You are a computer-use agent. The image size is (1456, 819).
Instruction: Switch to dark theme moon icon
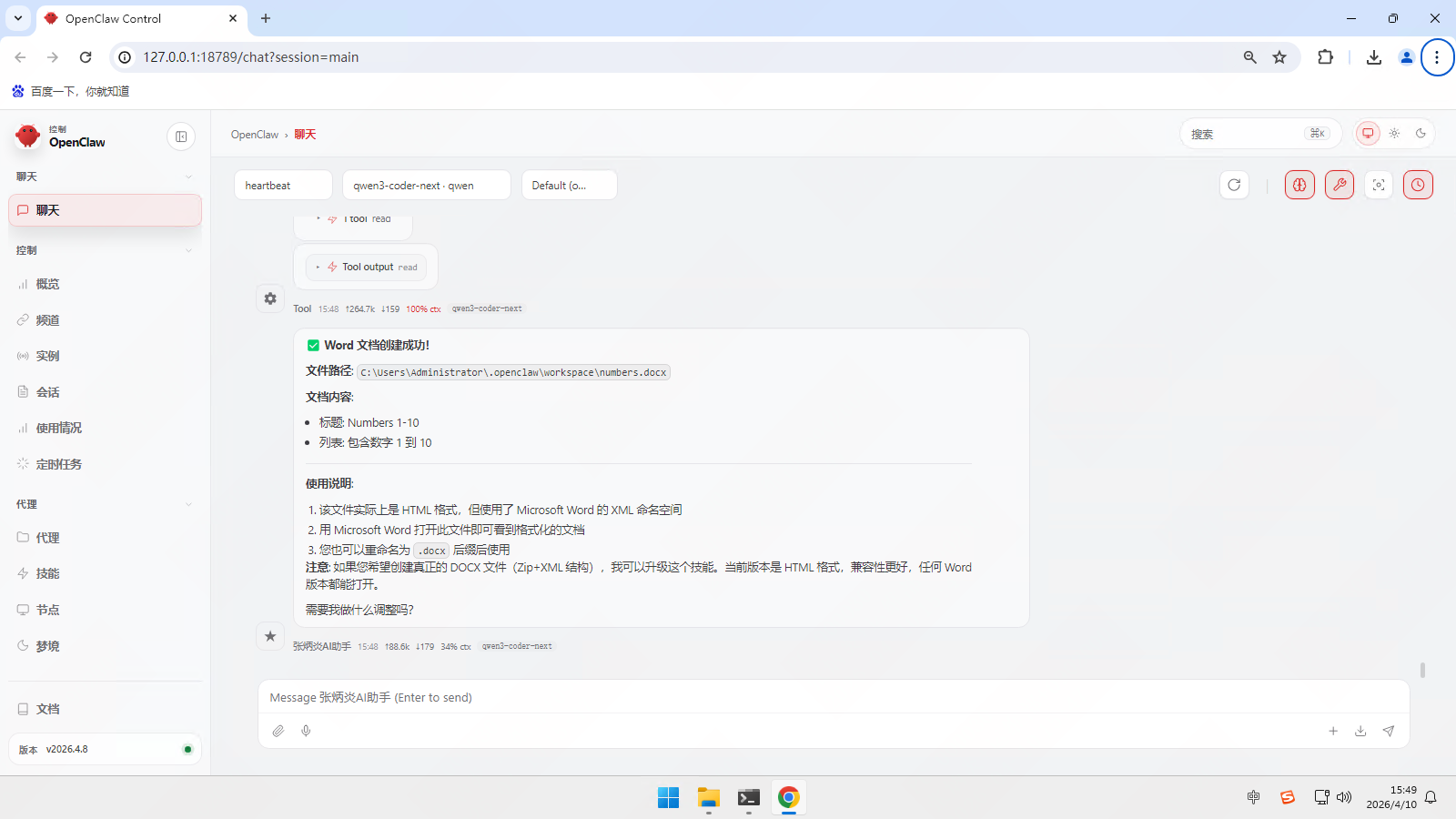click(1421, 134)
